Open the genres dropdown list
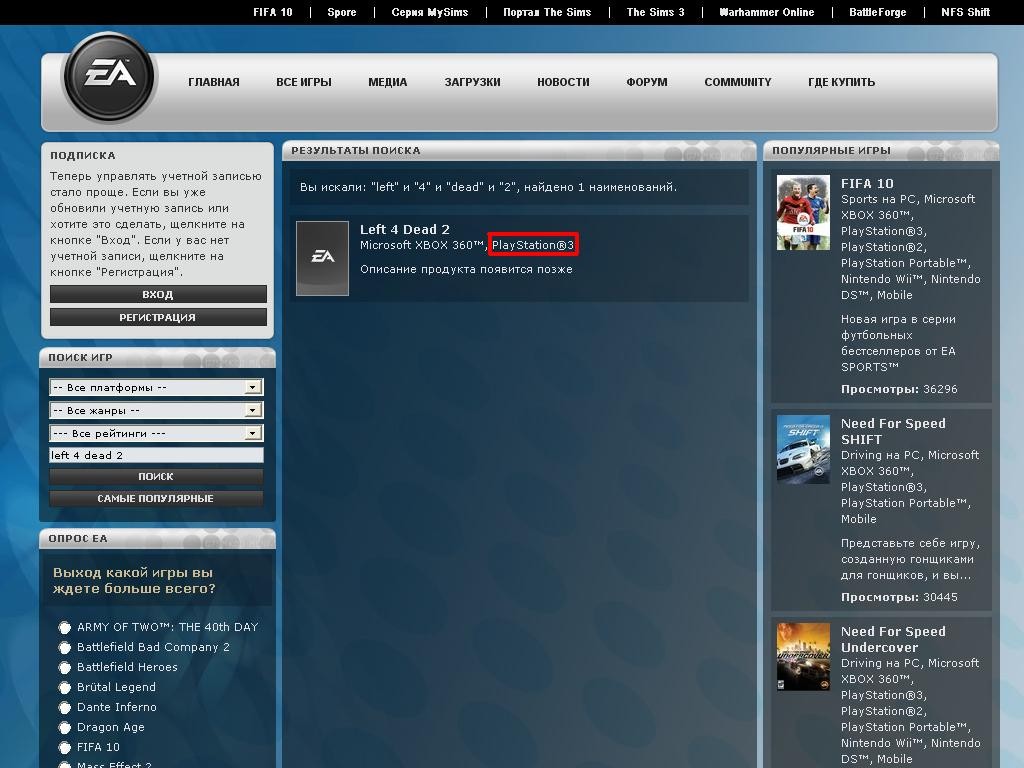 [x=156, y=410]
